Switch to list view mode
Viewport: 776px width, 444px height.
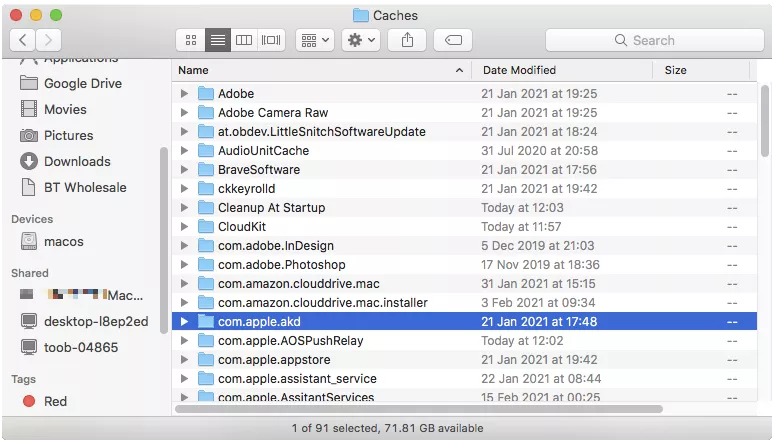coord(217,40)
